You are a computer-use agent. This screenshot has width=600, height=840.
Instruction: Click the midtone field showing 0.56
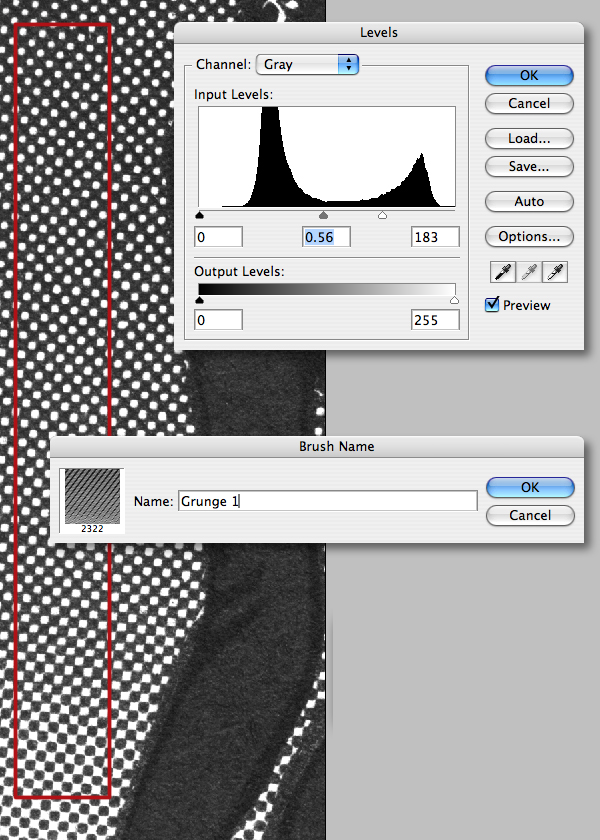click(x=326, y=237)
